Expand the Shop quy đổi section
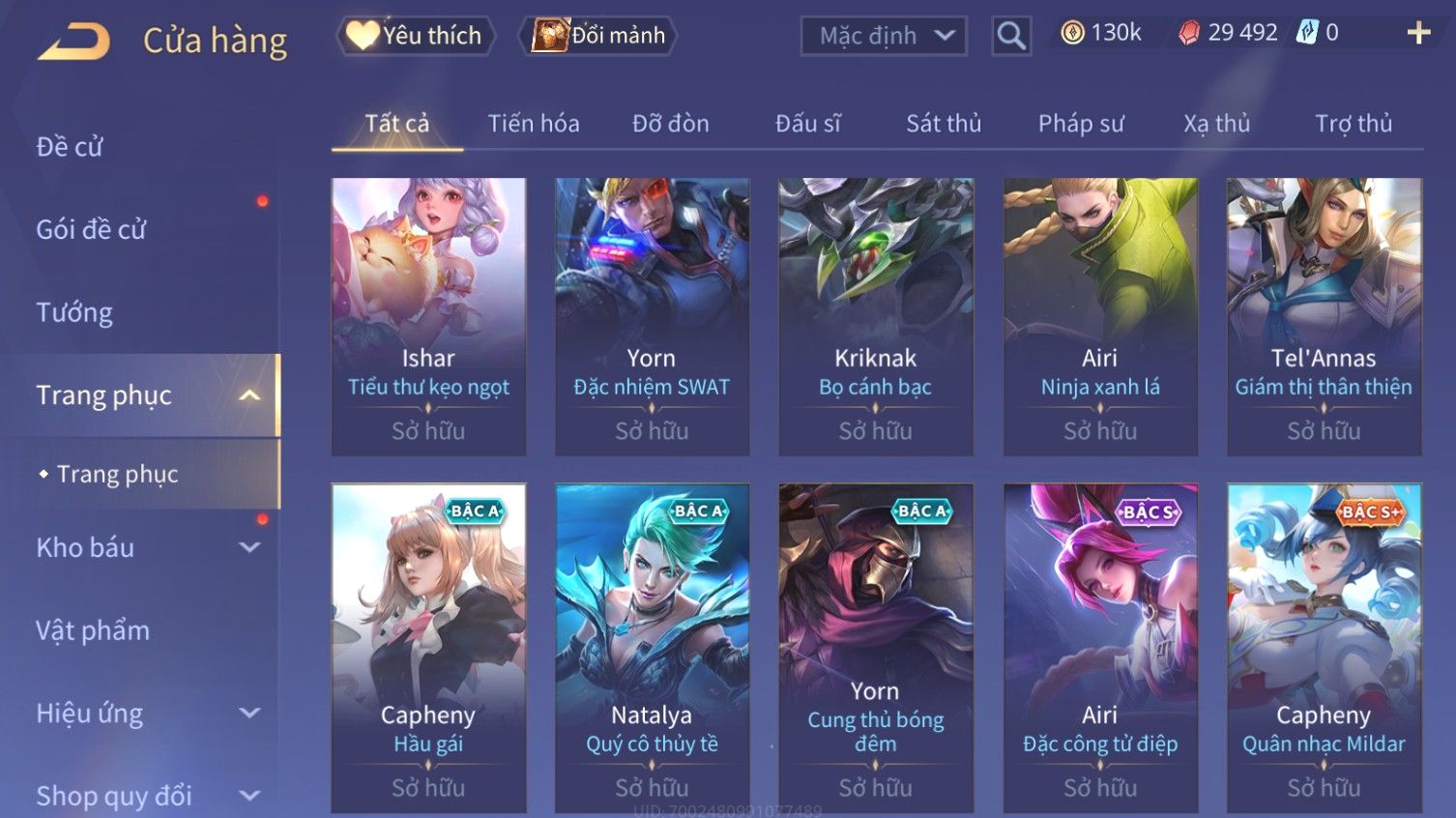This screenshot has height=818, width=1456. point(249,796)
